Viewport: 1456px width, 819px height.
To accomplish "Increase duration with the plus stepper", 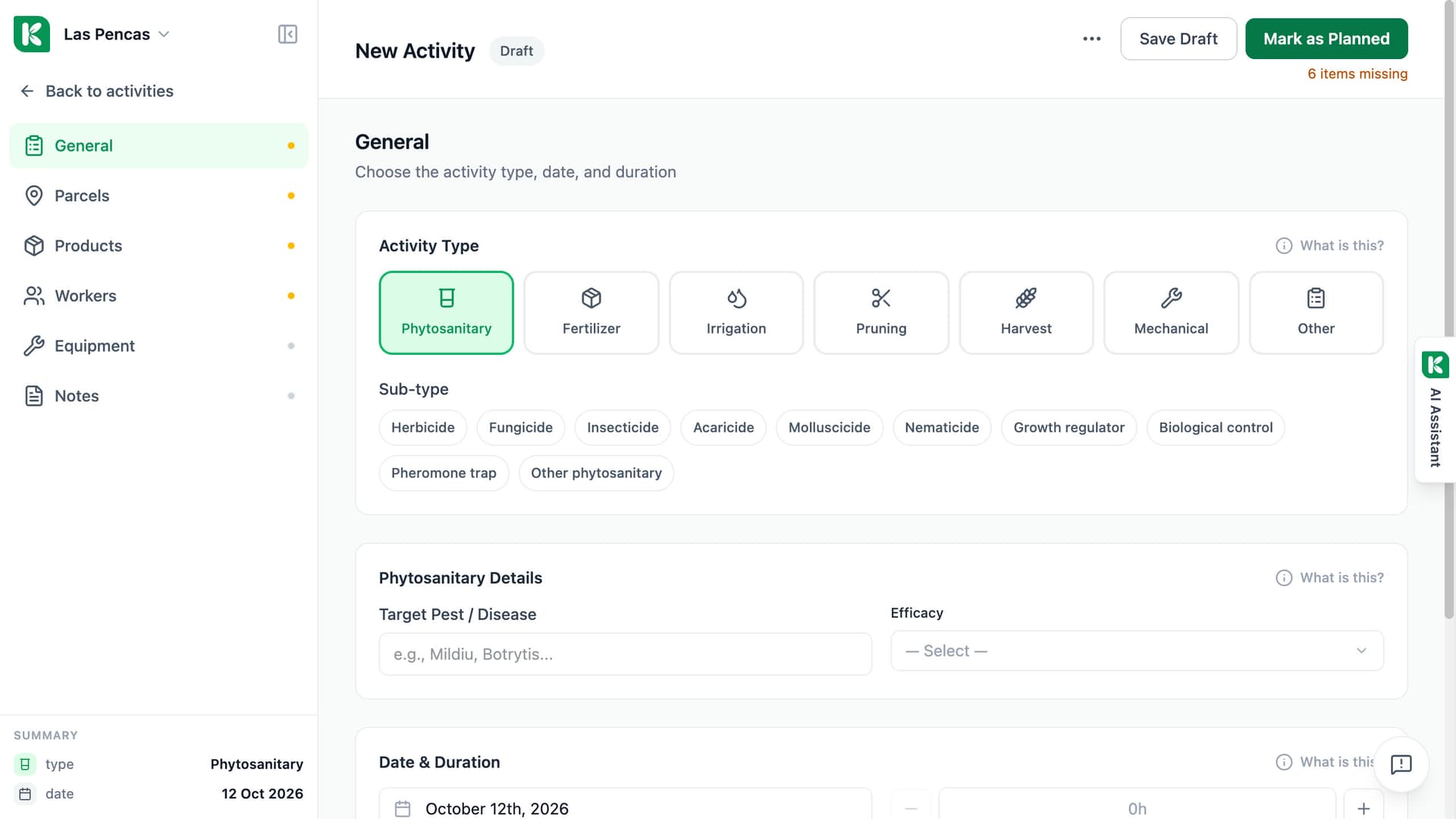I will (1363, 808).
